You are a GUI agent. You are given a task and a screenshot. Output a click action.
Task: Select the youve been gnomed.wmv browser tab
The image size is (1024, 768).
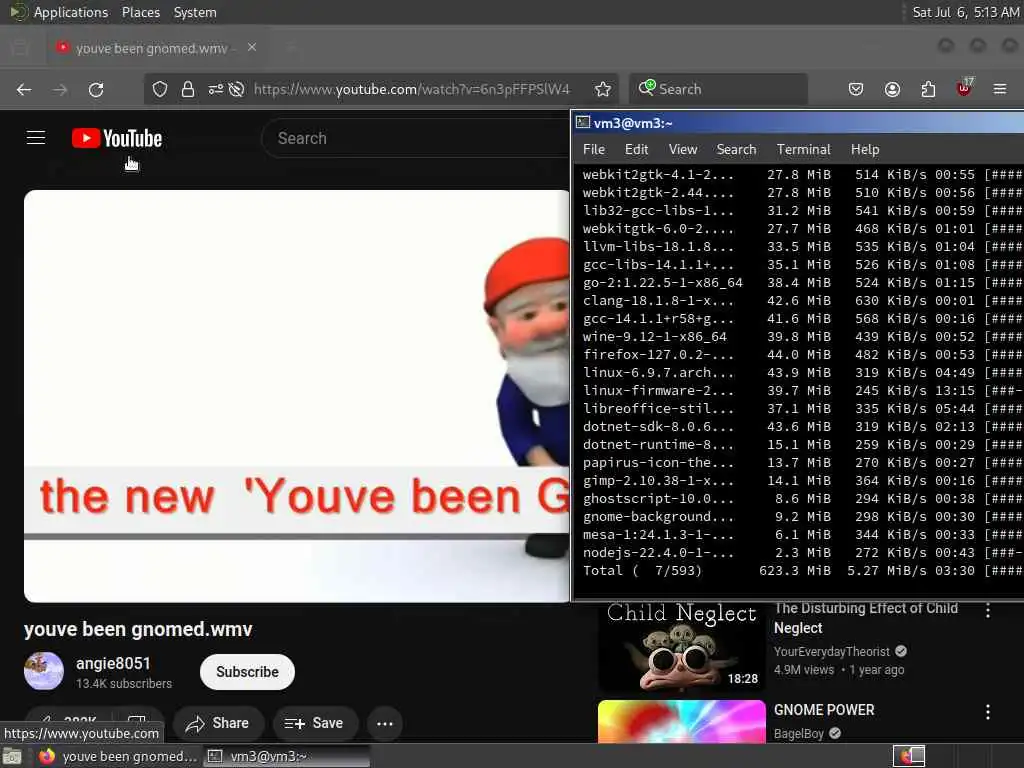coord(157,48)
